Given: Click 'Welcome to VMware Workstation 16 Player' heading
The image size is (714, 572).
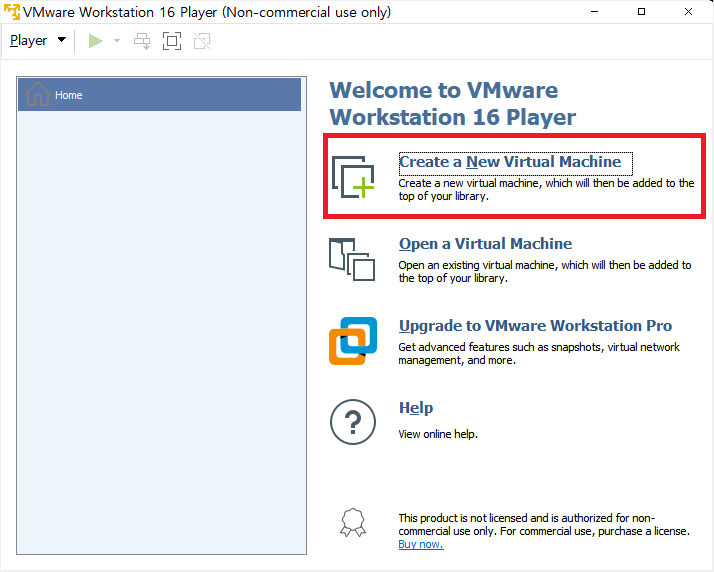Looking at the screenshot, I should (x=453, y=104).
